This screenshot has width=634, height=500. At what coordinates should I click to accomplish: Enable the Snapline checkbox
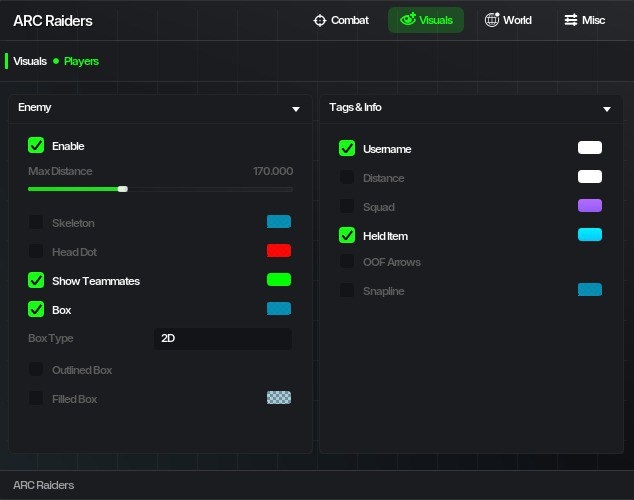pos(347,290)
